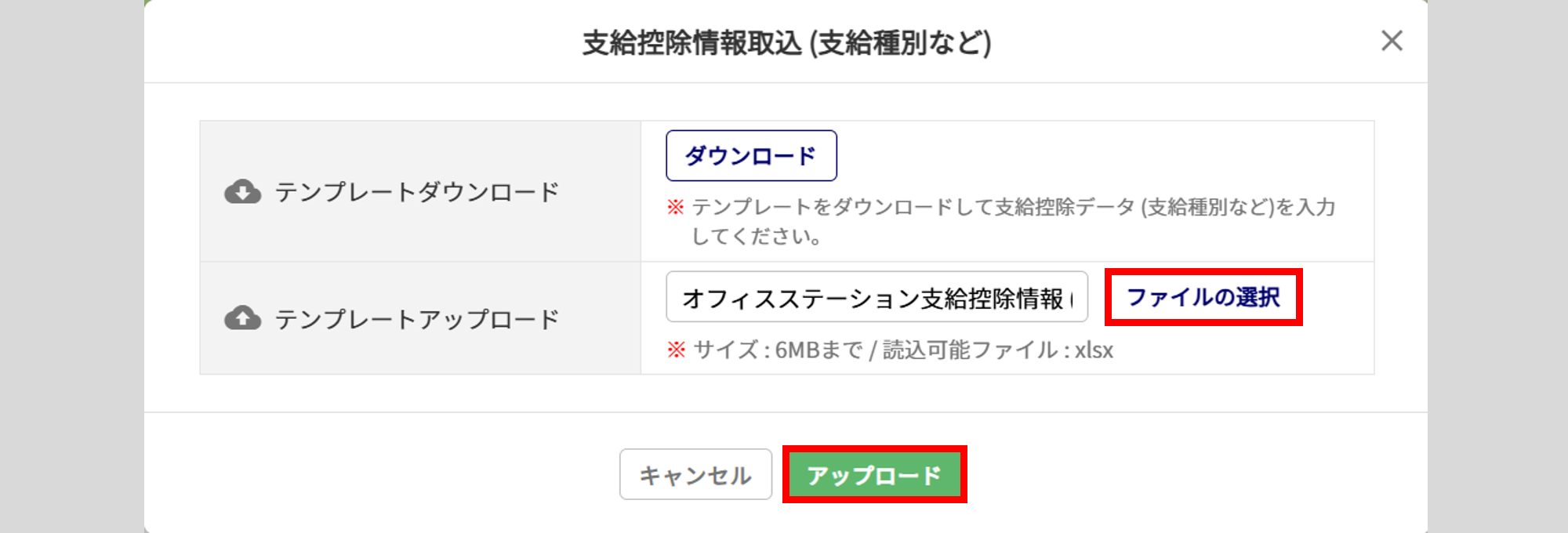Click the cloud upload icon

point(243,317)
